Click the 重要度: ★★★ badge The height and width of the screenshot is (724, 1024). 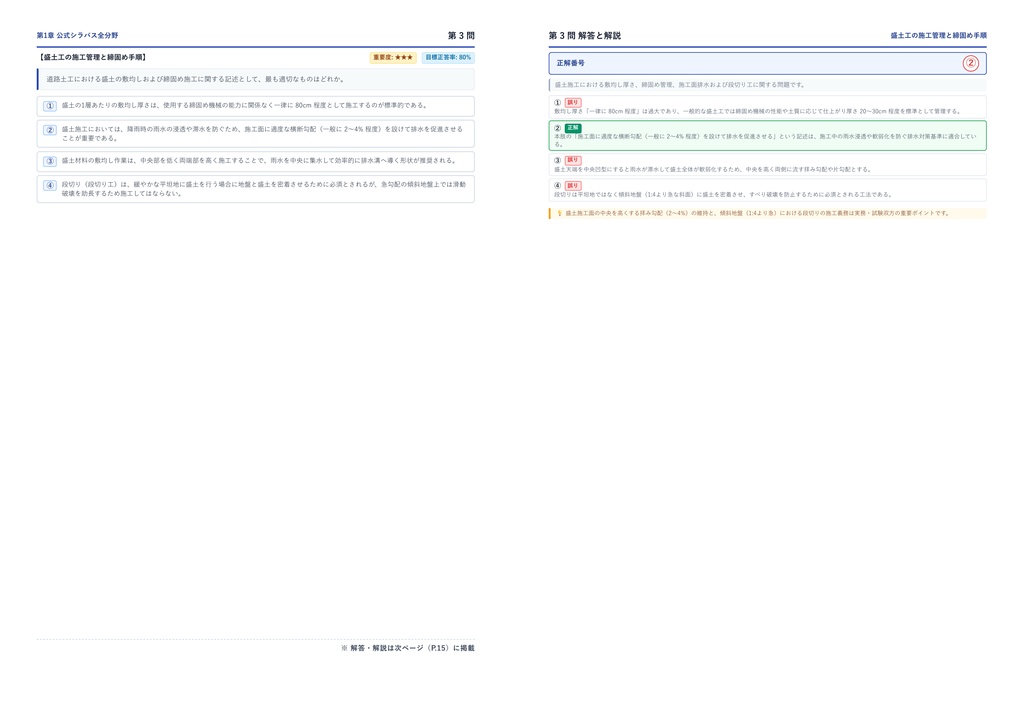(393, 57)
